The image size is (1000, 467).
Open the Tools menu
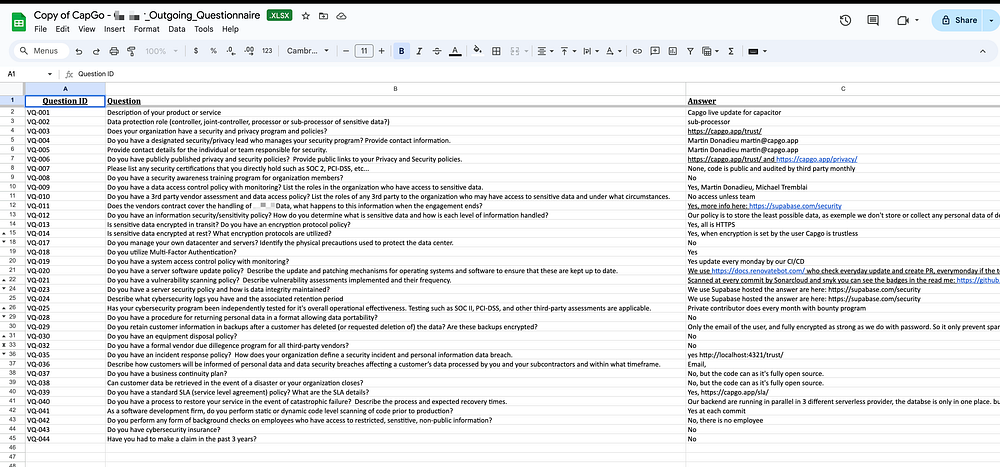click(x=204, y=29)
